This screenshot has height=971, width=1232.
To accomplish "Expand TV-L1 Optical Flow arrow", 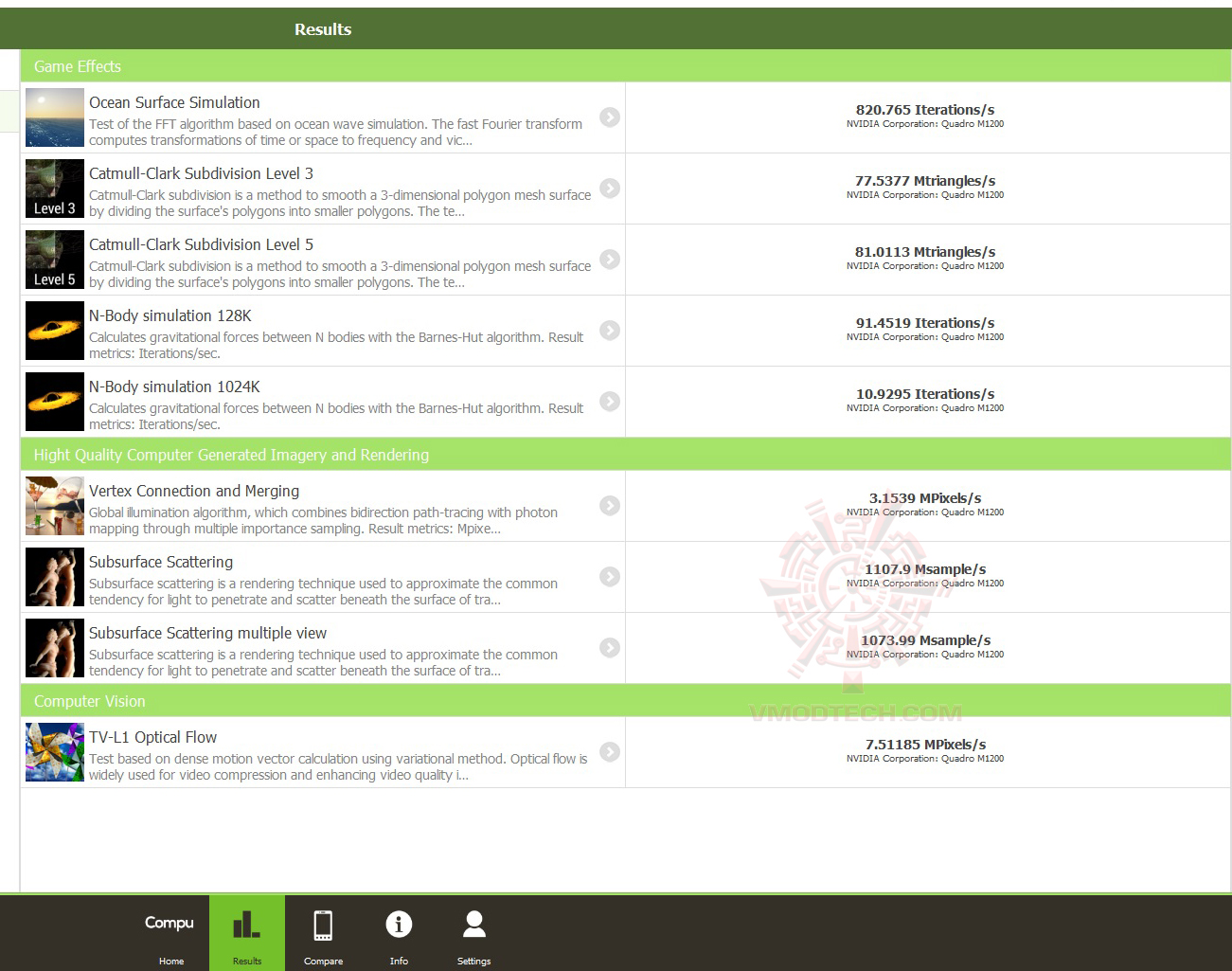I will coord(610,752).
